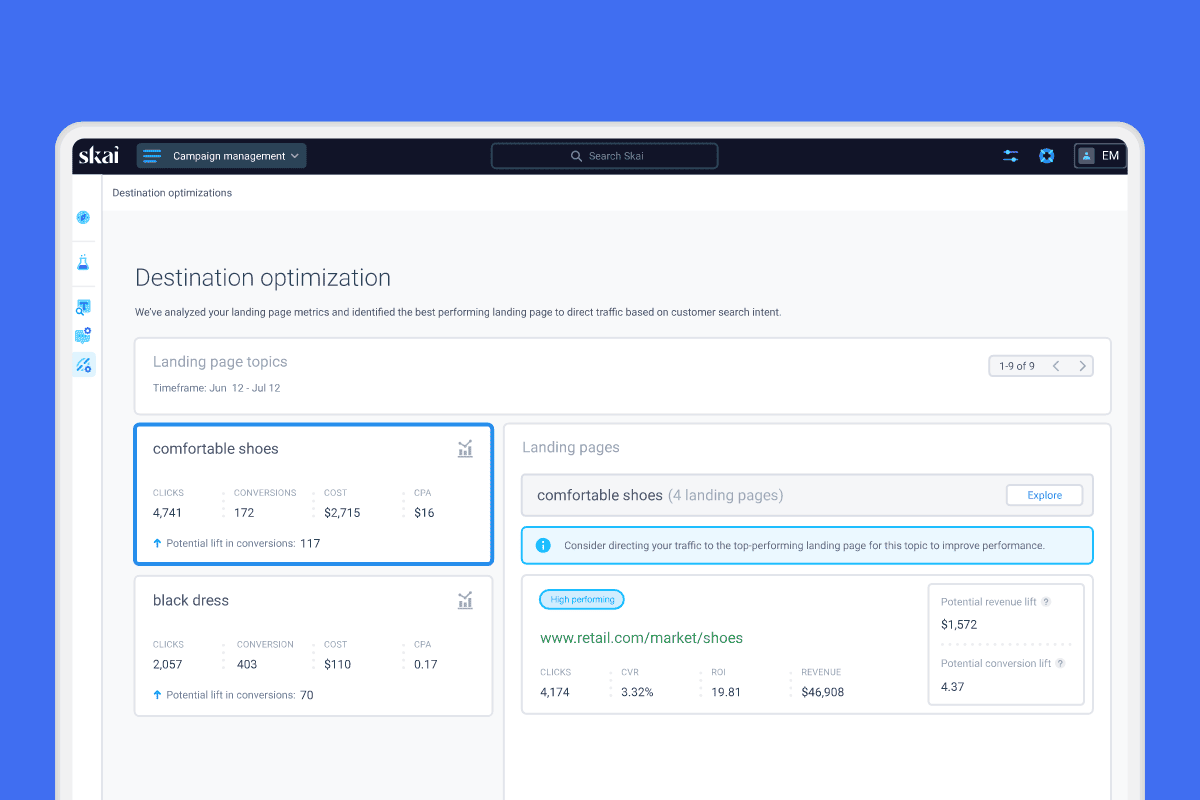Click the info tooltip on the traffic recommendation banner

542,544
